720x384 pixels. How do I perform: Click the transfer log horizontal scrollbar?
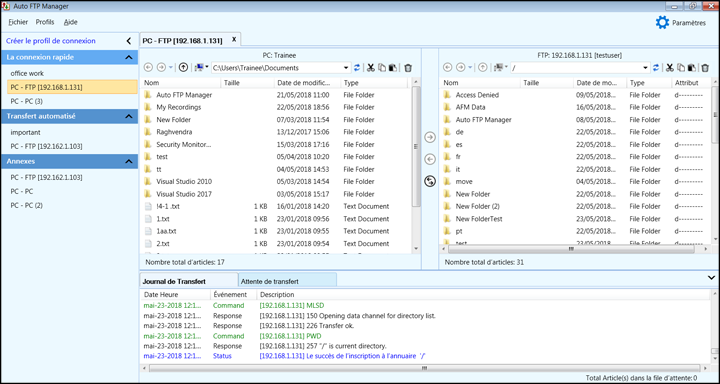pos(424,368)
